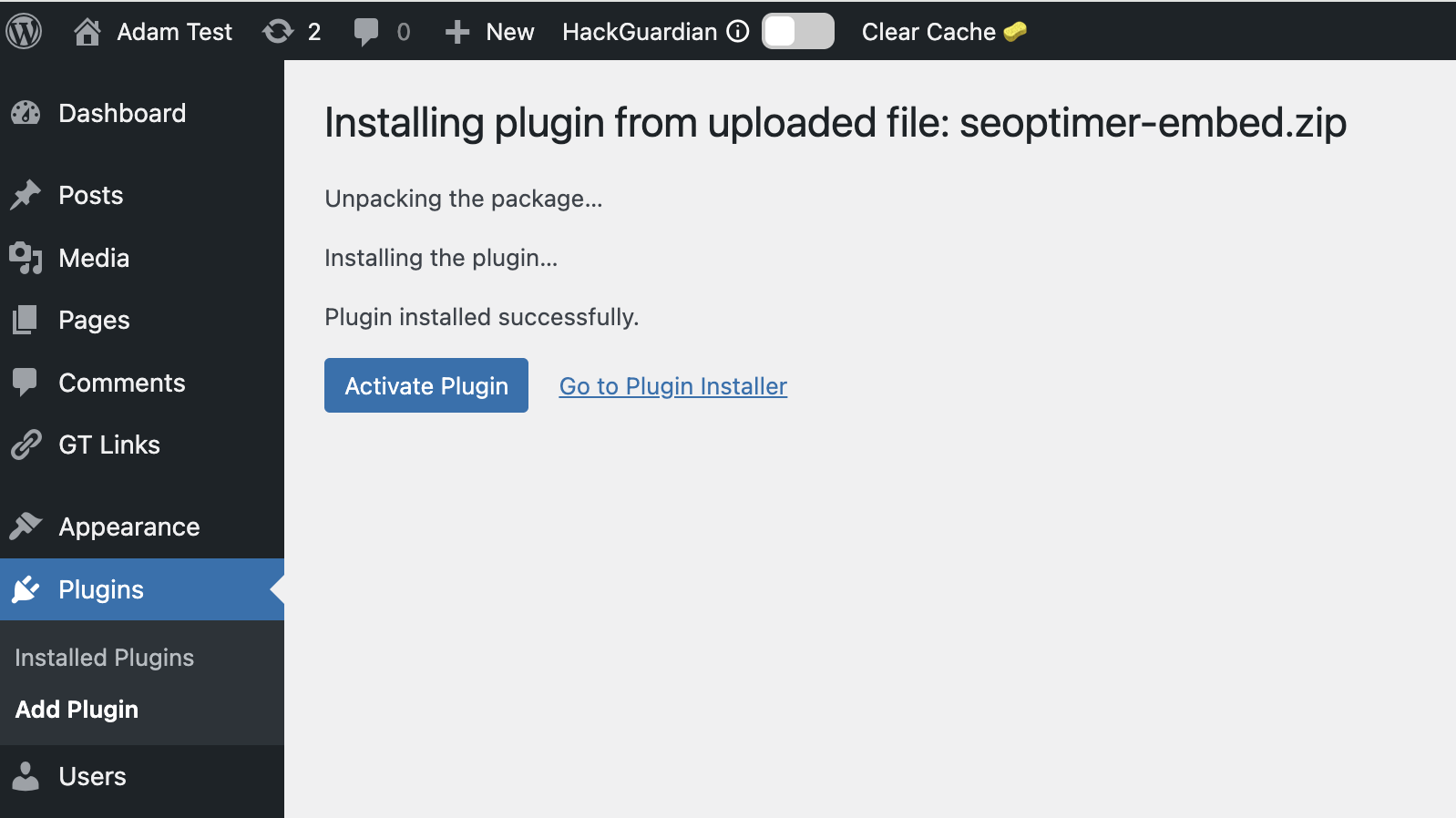
Task: Open the Pages menu item
Action: (x=94, y=320)
